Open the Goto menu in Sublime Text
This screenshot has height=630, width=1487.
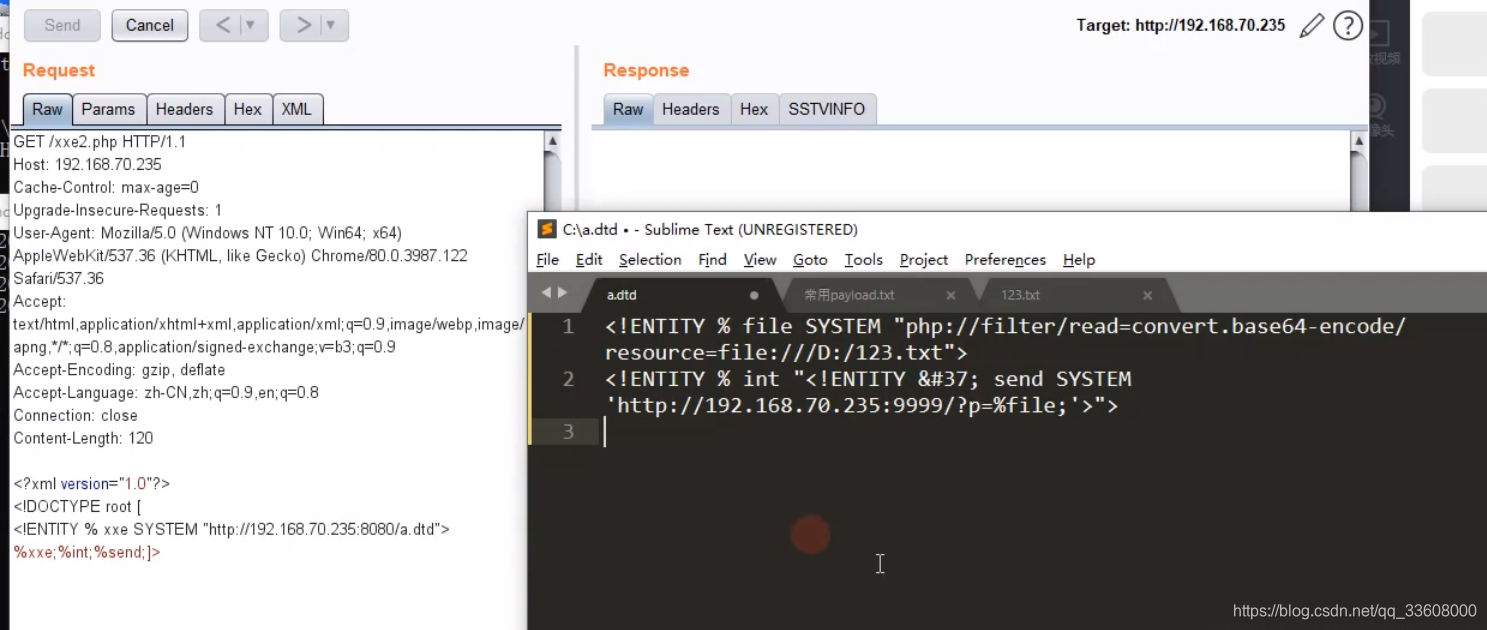(x=810, y=260)
